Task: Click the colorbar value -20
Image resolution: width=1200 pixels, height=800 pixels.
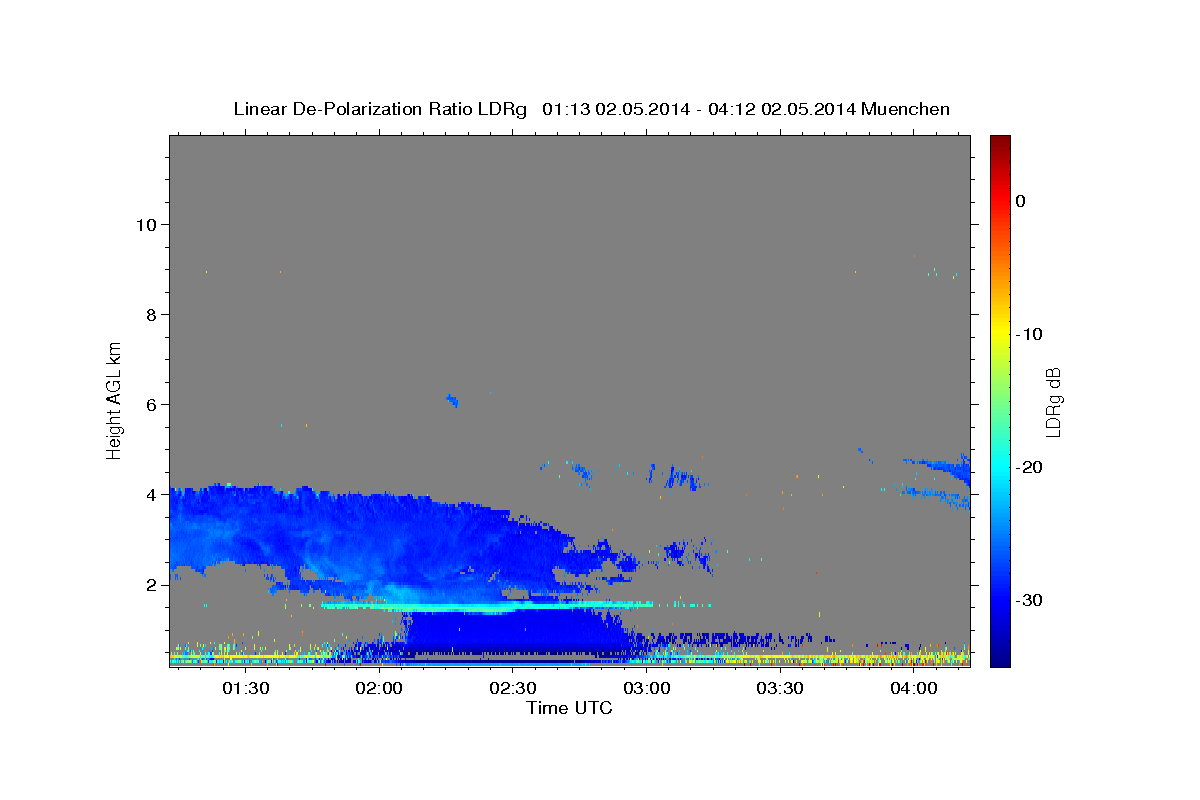Action: pos(1028,467)
